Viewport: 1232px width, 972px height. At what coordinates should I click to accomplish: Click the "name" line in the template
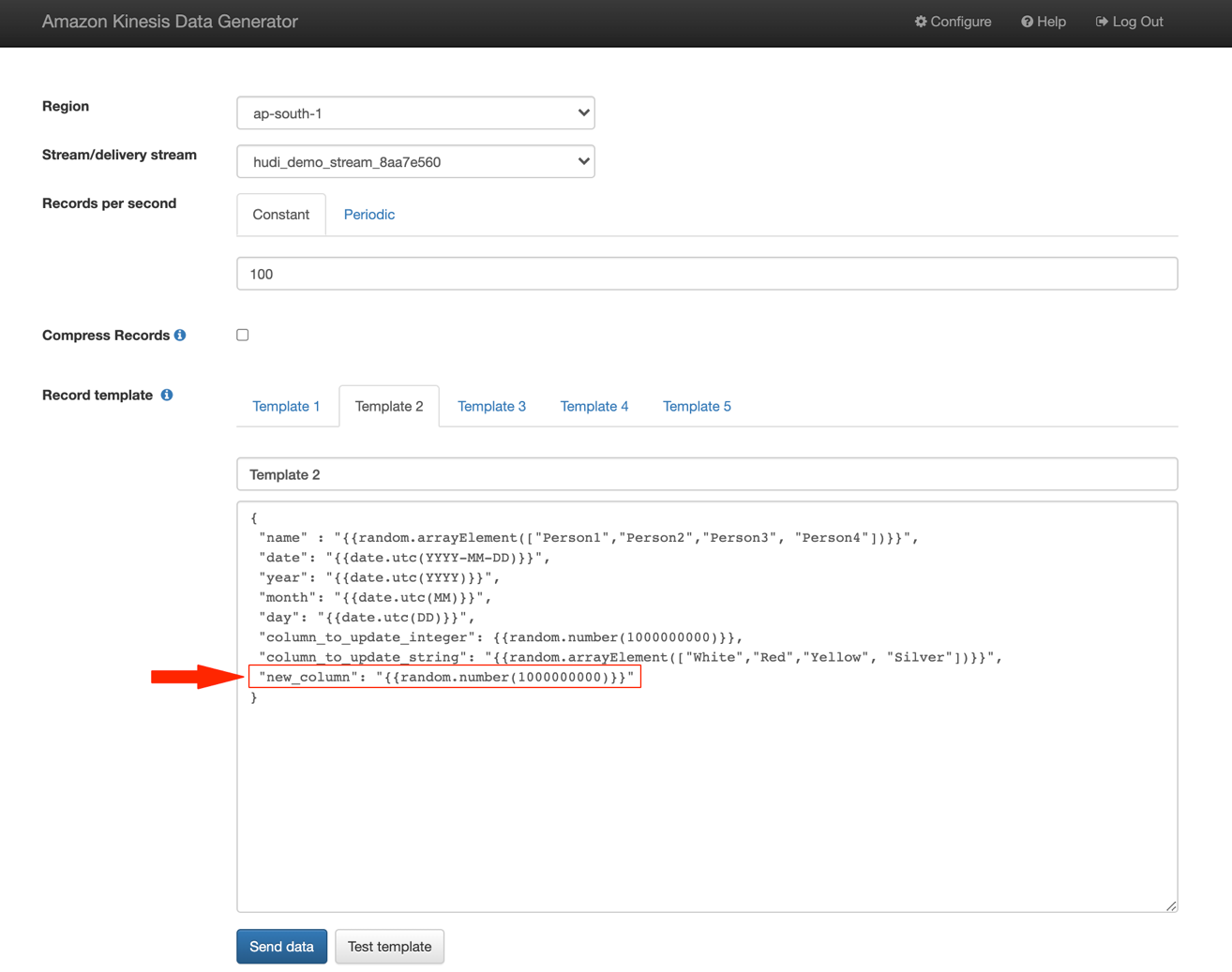[588, 538]
